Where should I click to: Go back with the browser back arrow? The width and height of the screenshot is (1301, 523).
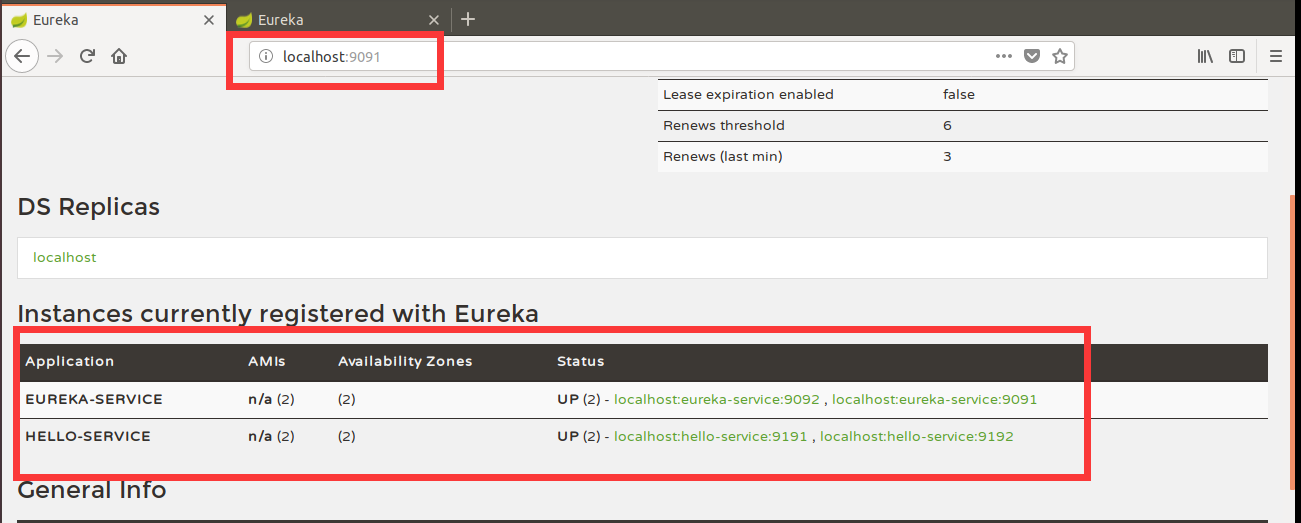pos(22,56)
